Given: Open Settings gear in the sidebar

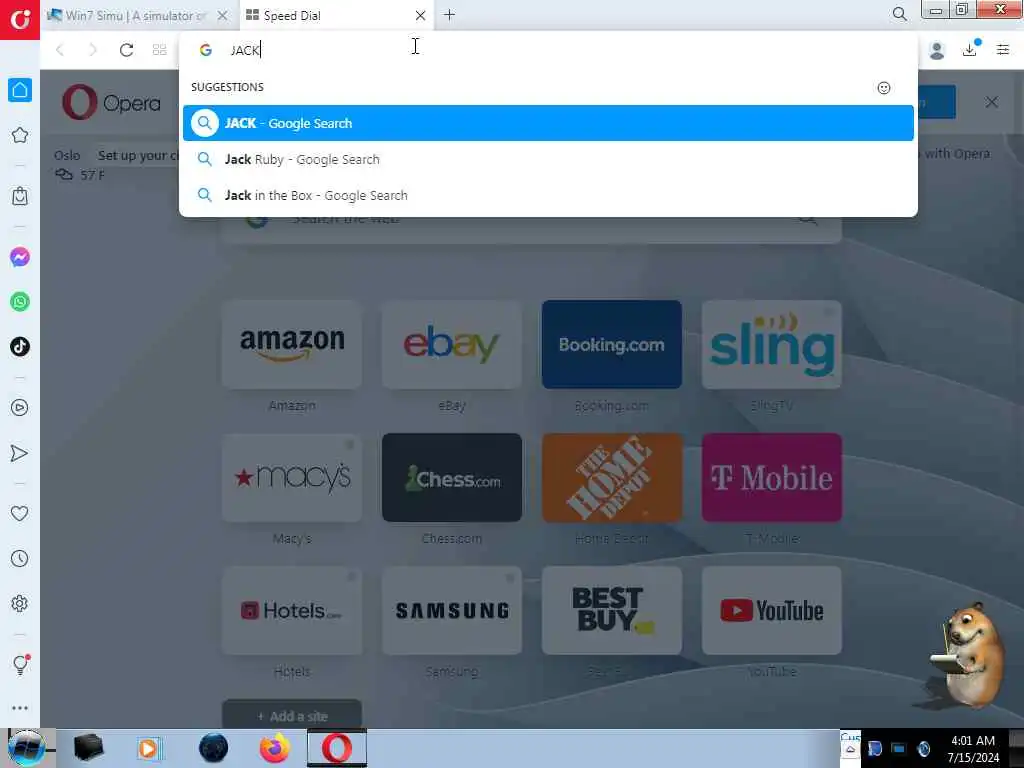Looking at the screenshot, I should click(x=20, y=603).
